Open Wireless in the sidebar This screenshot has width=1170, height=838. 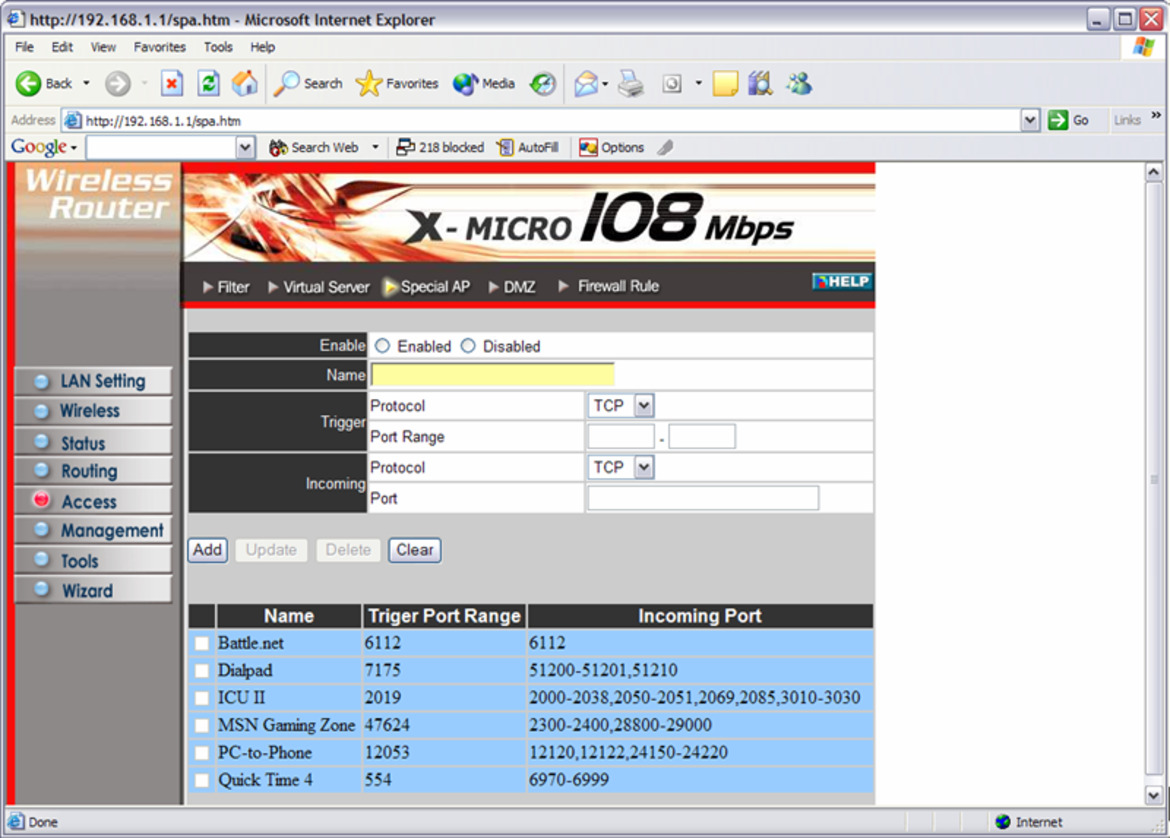(93, 411)
